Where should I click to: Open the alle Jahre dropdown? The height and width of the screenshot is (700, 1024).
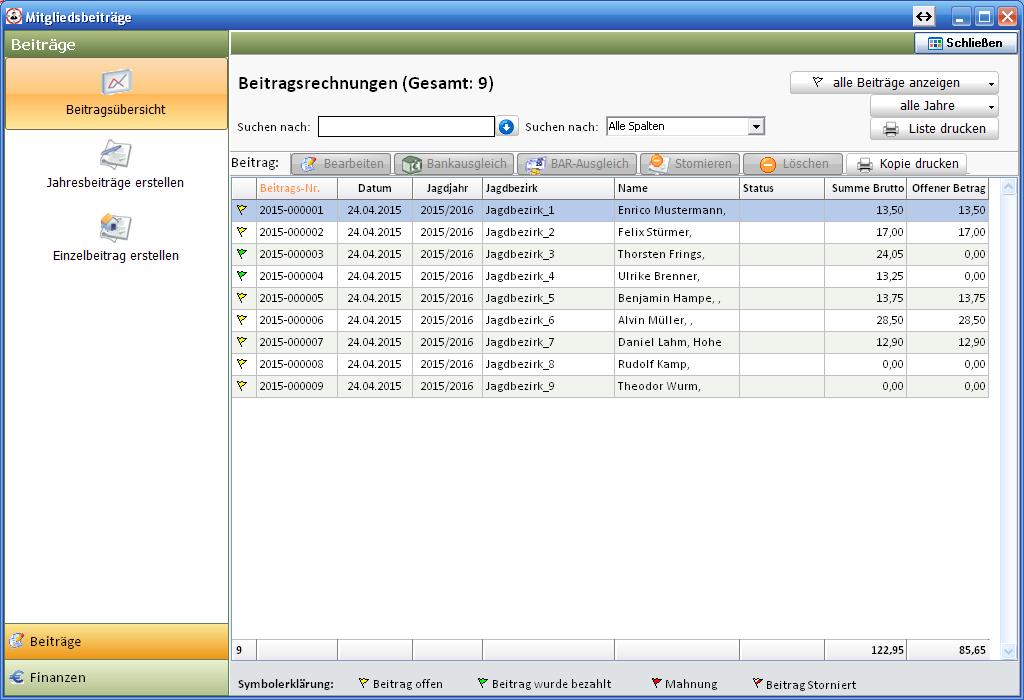click(992, 106)
